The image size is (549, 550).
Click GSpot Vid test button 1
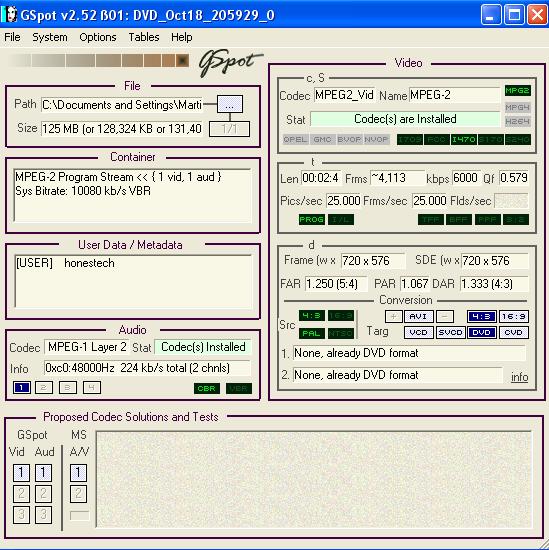tap(21, 473)
